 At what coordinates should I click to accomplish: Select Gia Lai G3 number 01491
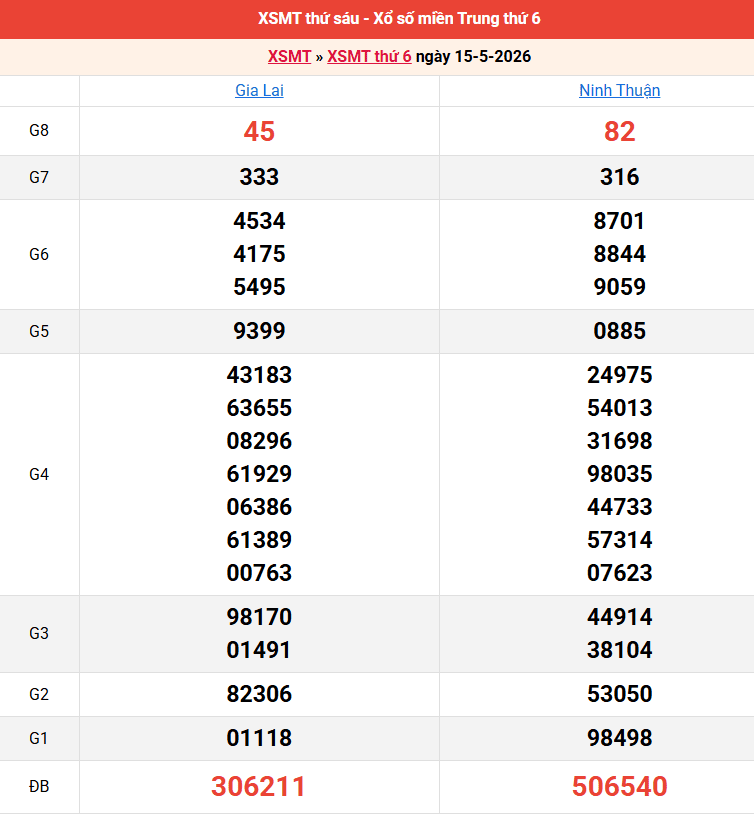259,650
